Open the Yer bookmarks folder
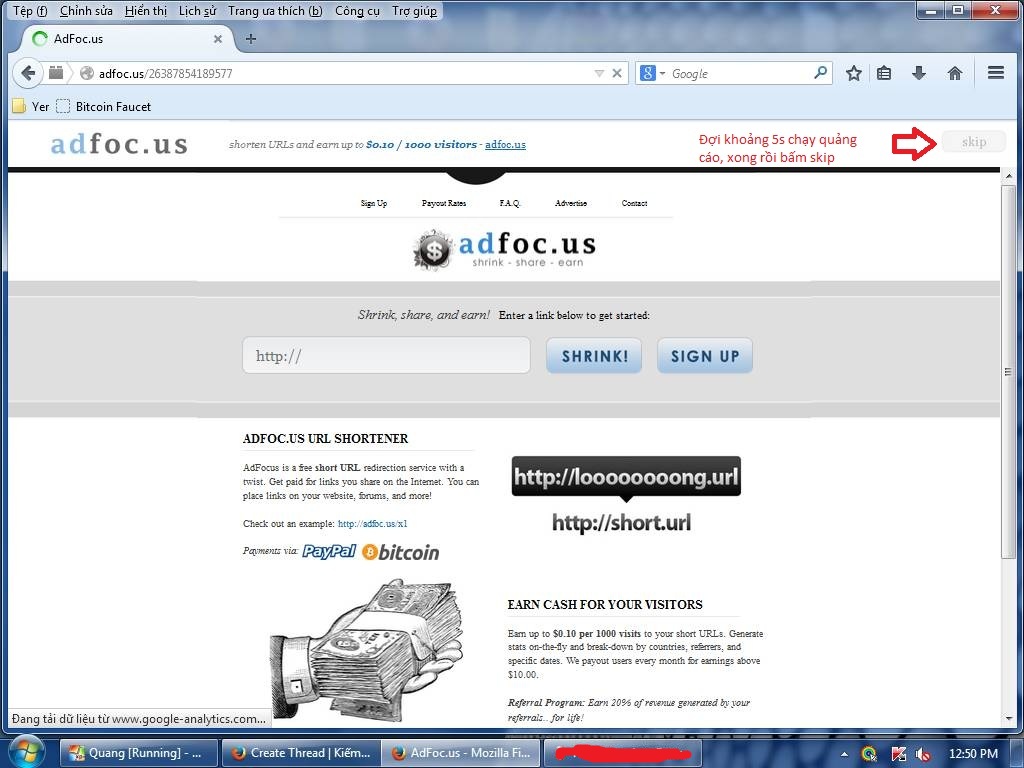The height and width of the screenshot is (768, 1024). (31, 106)
